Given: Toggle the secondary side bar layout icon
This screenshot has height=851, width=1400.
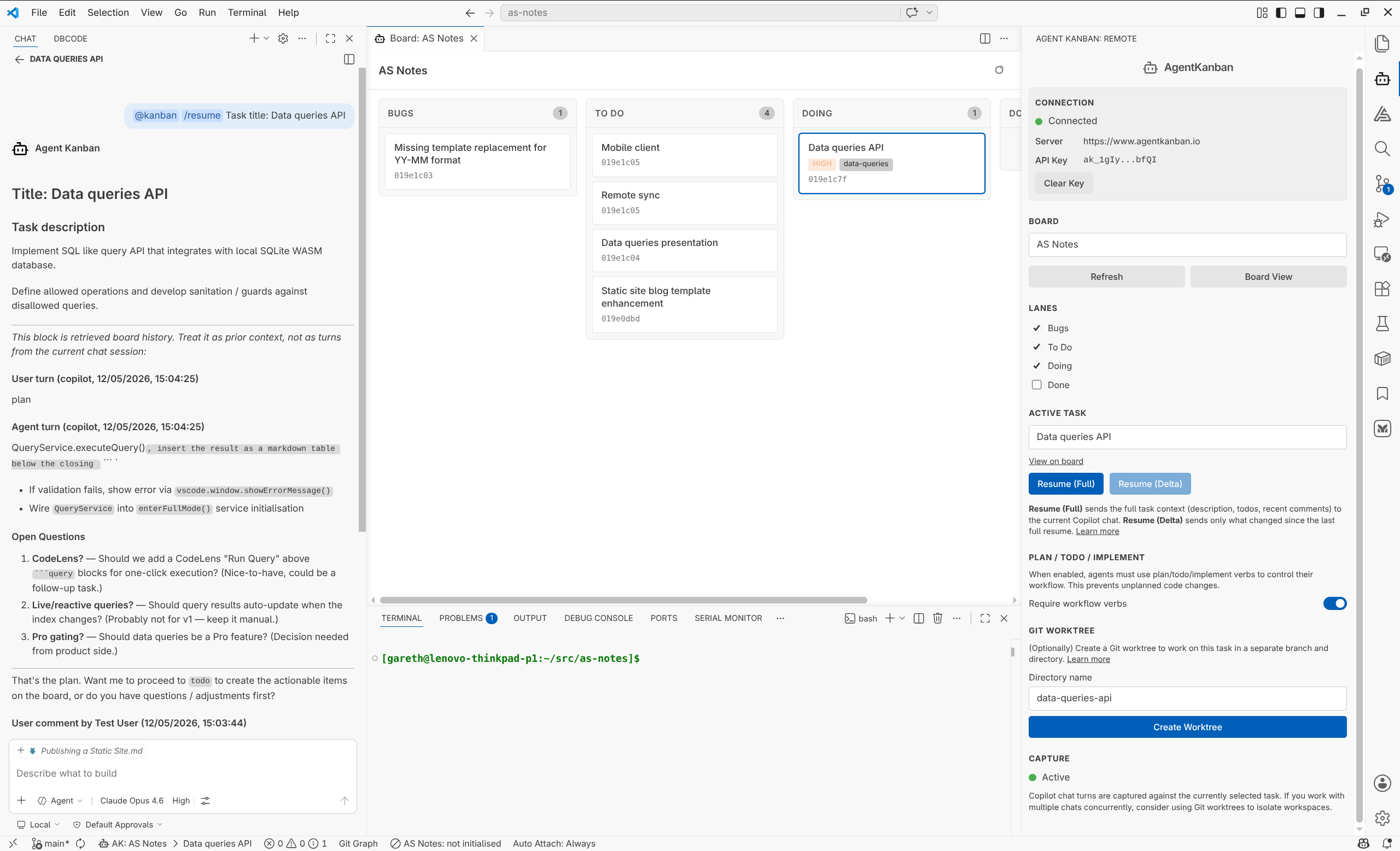Looking at the screenshot, I should click(x=1318, y=13).
